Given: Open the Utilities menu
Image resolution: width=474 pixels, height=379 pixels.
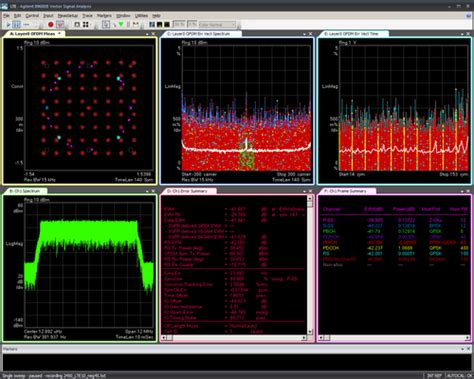Looking at the screenshot, I should [x=141, y=16].
